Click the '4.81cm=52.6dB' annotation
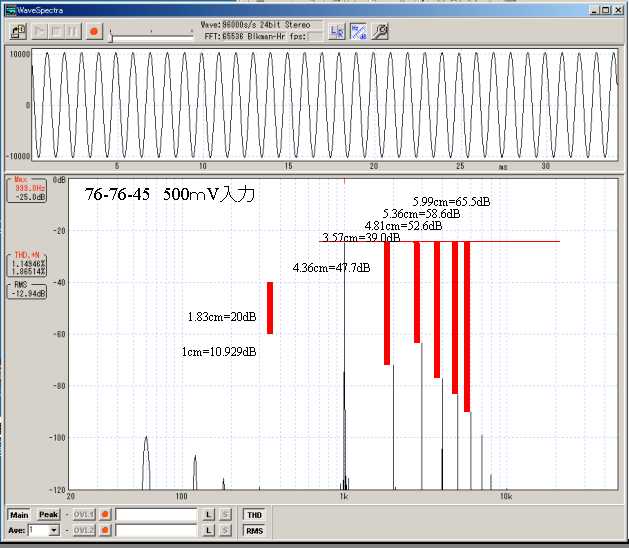 [403, 226]
